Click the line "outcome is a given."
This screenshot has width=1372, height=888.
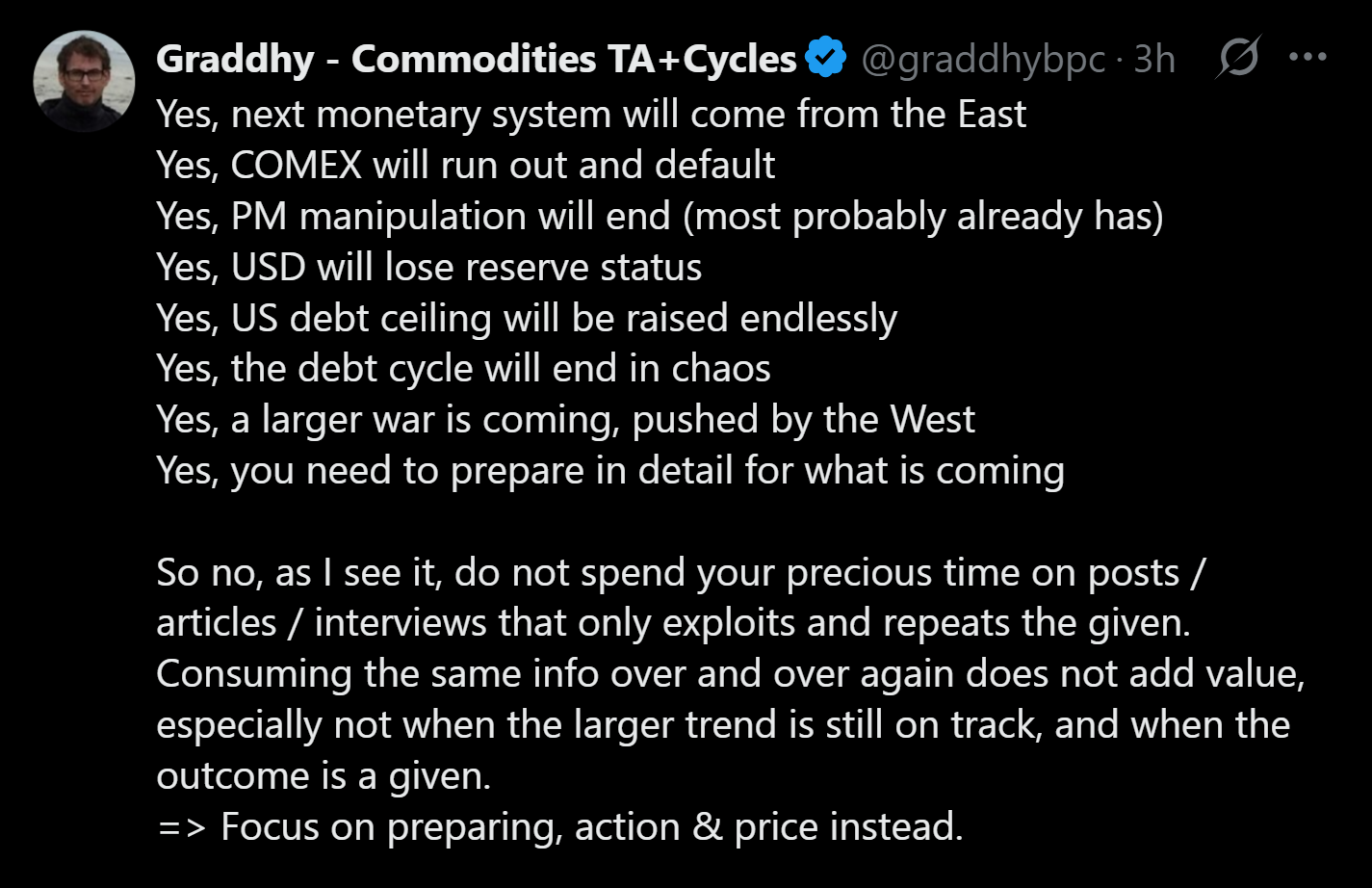click(x=324, y=776)
